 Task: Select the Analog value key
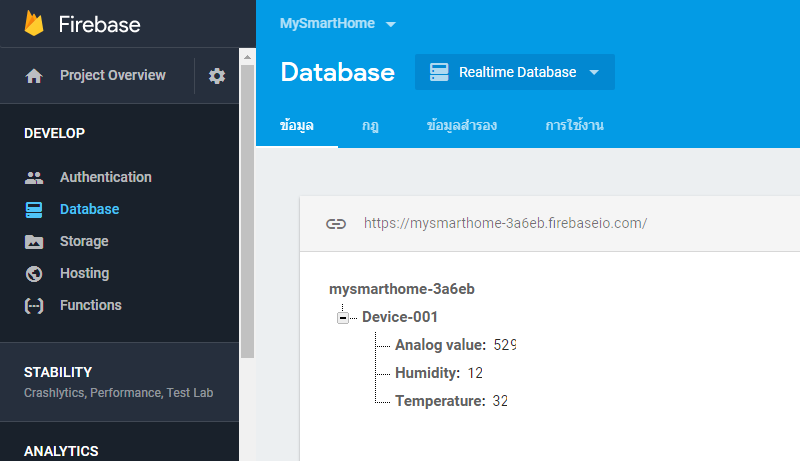tap(440, 345)
